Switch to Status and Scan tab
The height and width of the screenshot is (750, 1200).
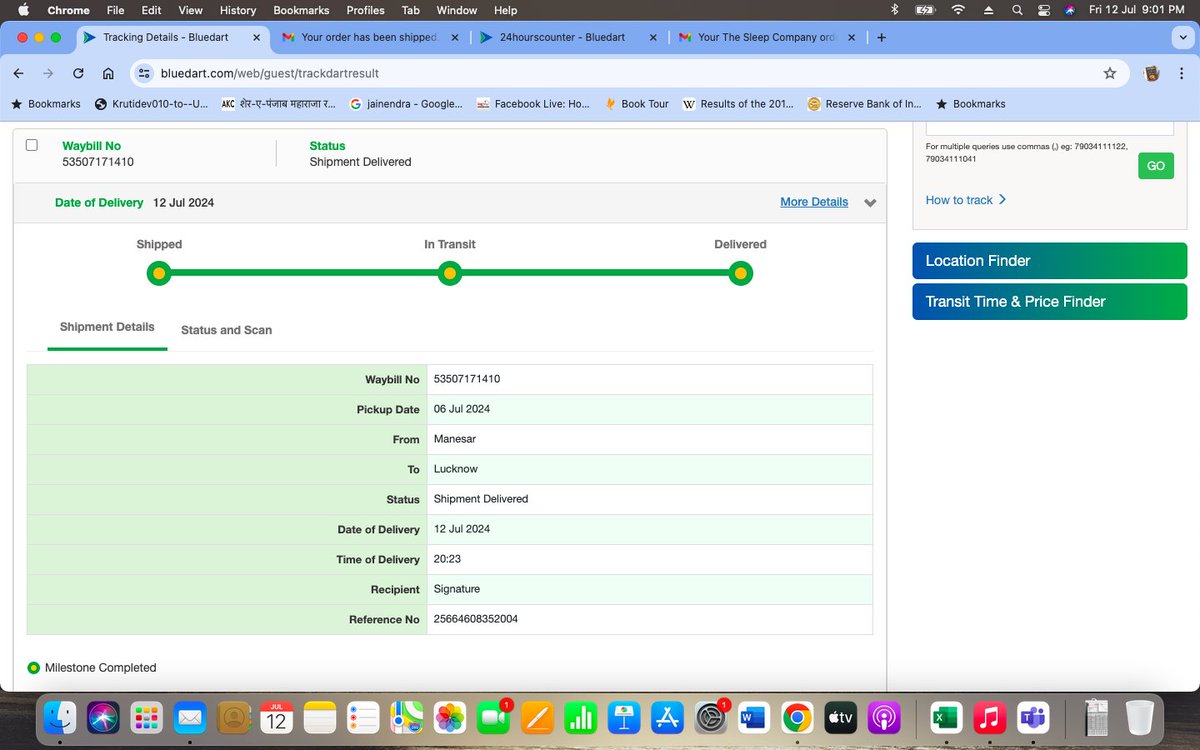click(226, 330)
